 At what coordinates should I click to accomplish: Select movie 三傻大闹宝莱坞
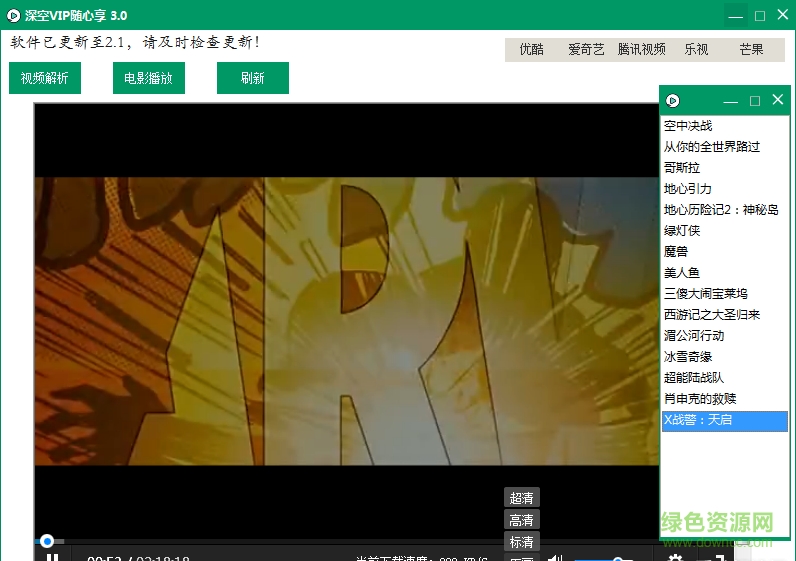pyautogui.click(x=725, y=293)
